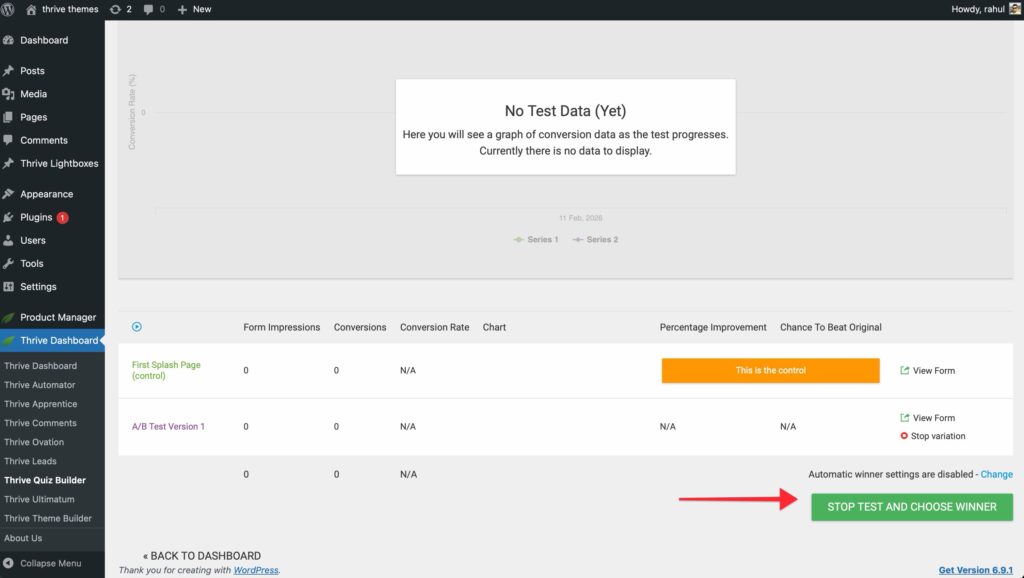
Task: Click Change link for automatic winner settings
Action: tap(996, 474)
